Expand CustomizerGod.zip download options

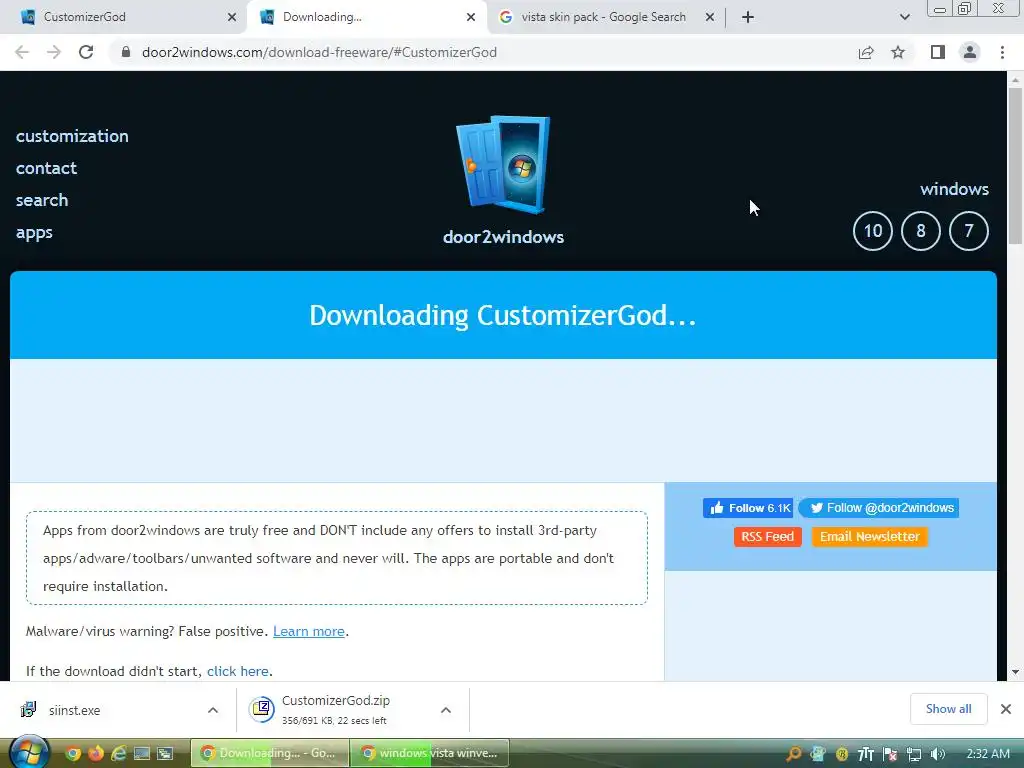pyautogui.click(x=445, y=710)
